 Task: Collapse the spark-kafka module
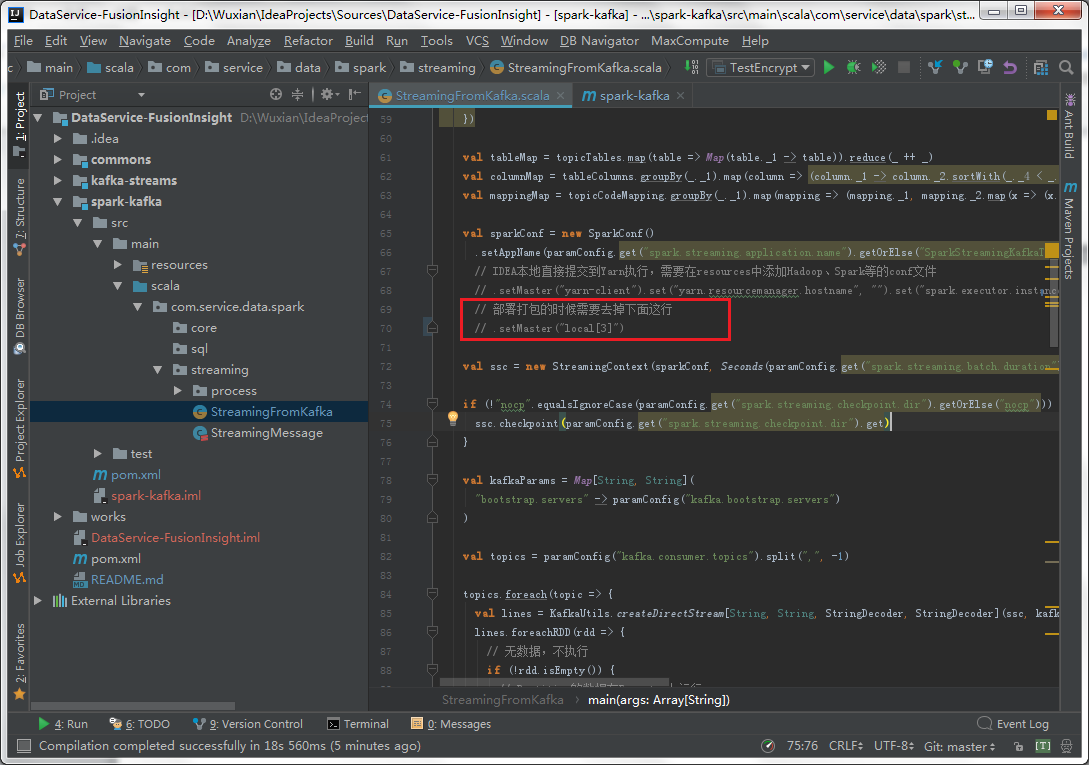(58, 201)
